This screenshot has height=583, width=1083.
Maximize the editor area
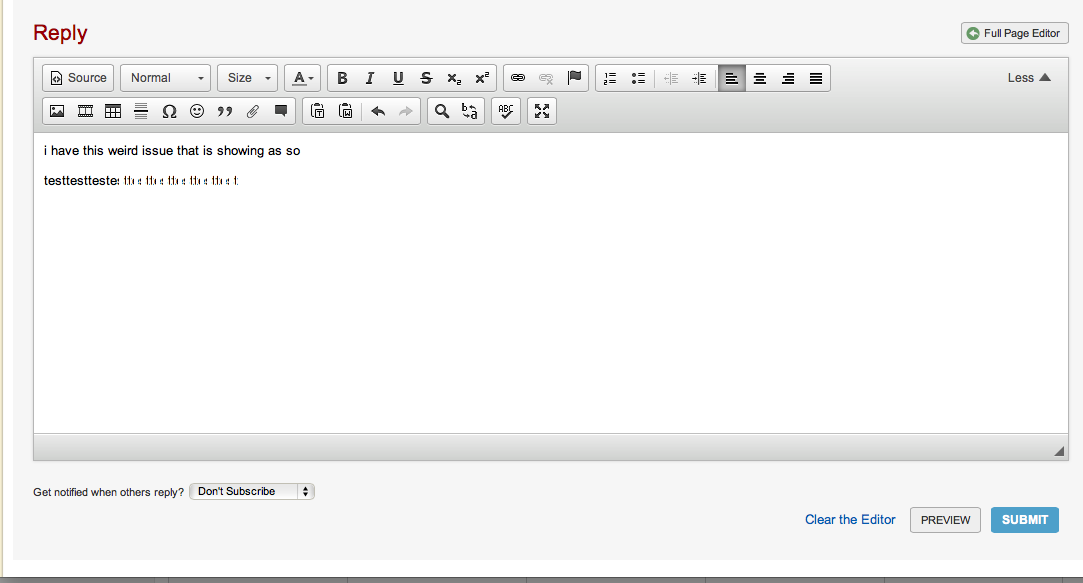542,111
